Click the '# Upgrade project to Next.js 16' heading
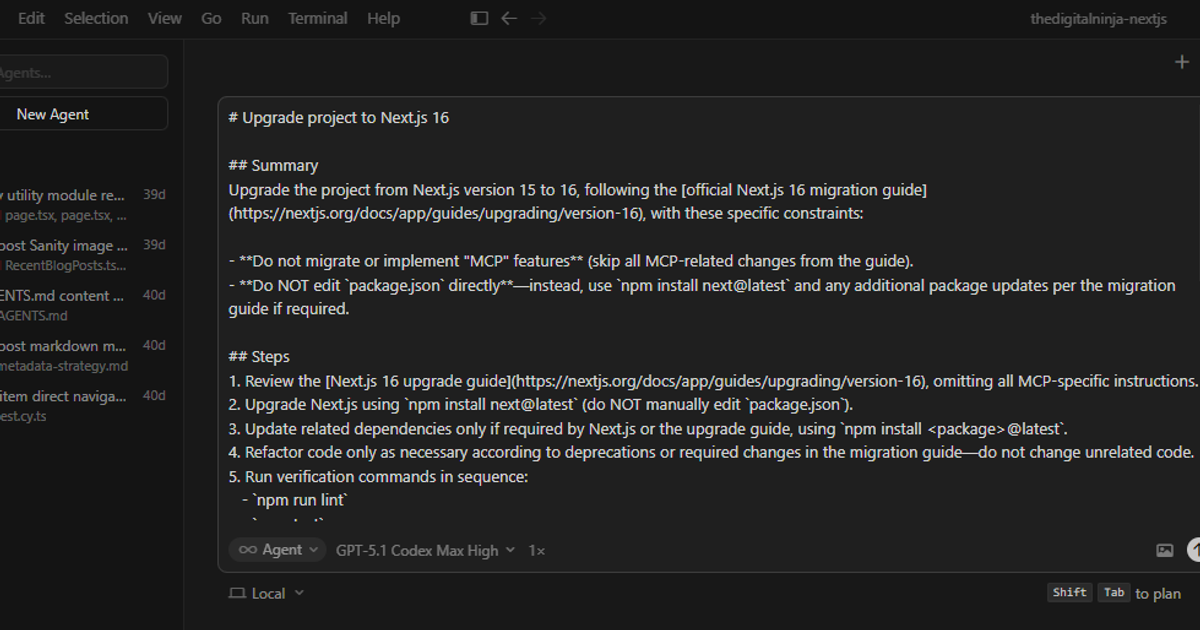Image resolution: width=1200 pixels, height=630 pixels. (338, 118)
